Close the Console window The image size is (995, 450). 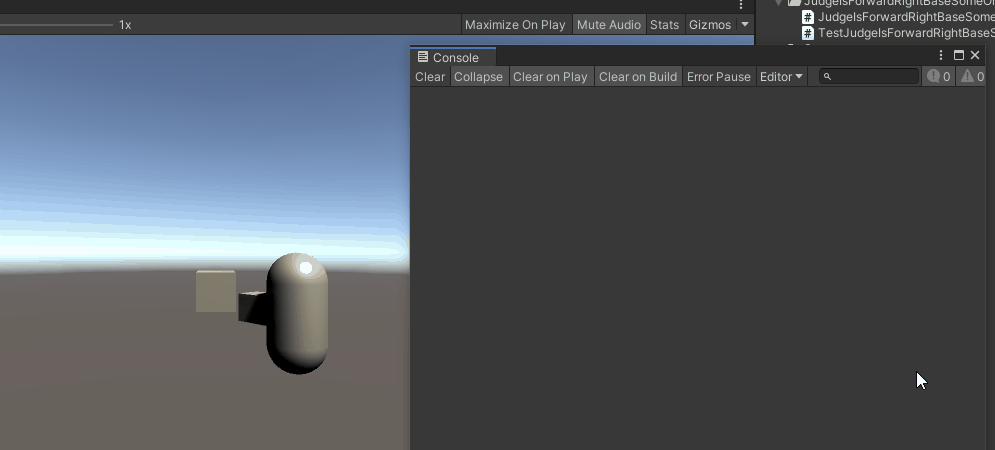(975, 55)
